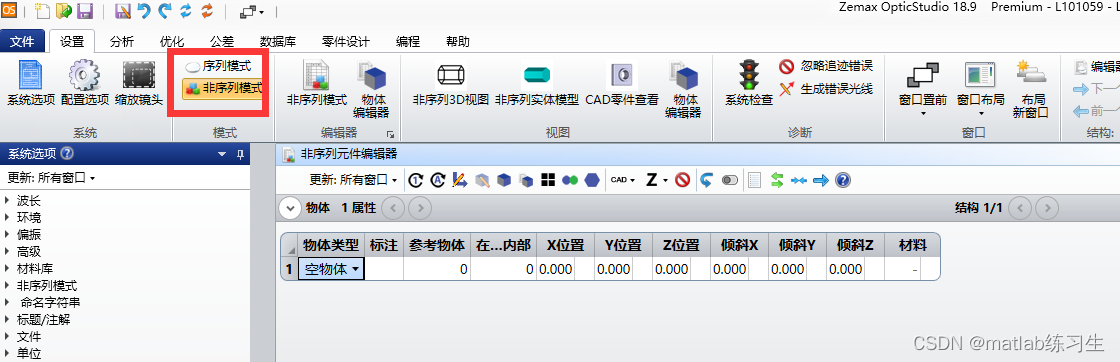Screen dimensions: 1120x362
Task: Open a file using the folder icon
Action: (x=64, y=11)
